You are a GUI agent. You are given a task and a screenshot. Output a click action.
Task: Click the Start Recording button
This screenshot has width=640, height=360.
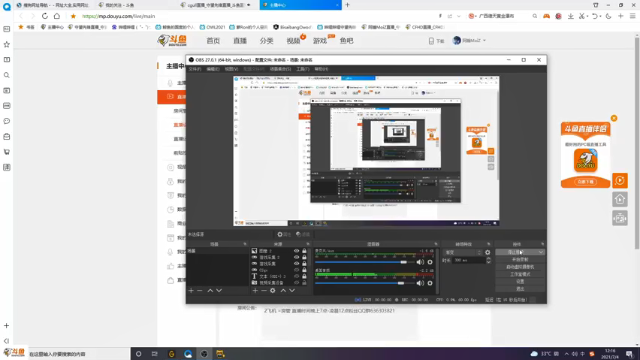coord(520,260)
